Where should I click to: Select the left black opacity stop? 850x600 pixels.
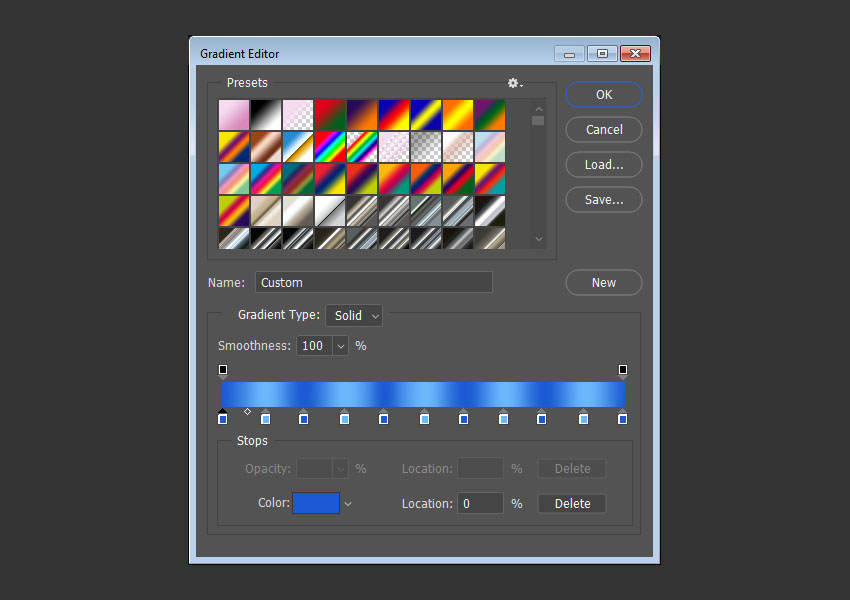tap(223, 370)
